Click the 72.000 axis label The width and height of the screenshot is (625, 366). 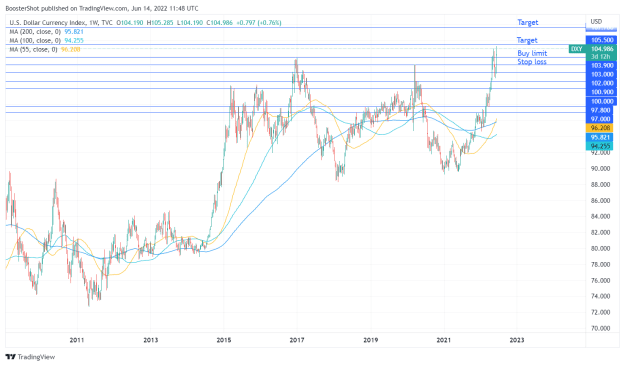tap(600, 312)
